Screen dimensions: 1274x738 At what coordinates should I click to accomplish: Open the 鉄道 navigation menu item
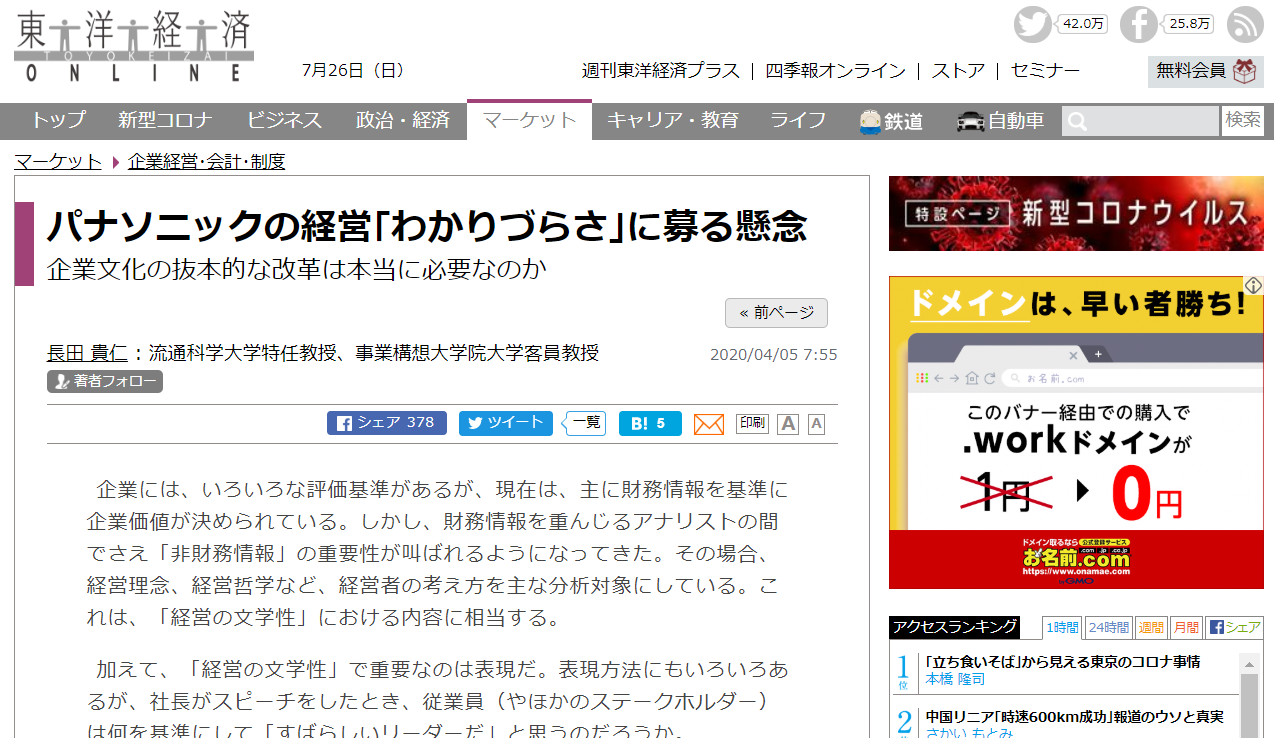[890, 121]
